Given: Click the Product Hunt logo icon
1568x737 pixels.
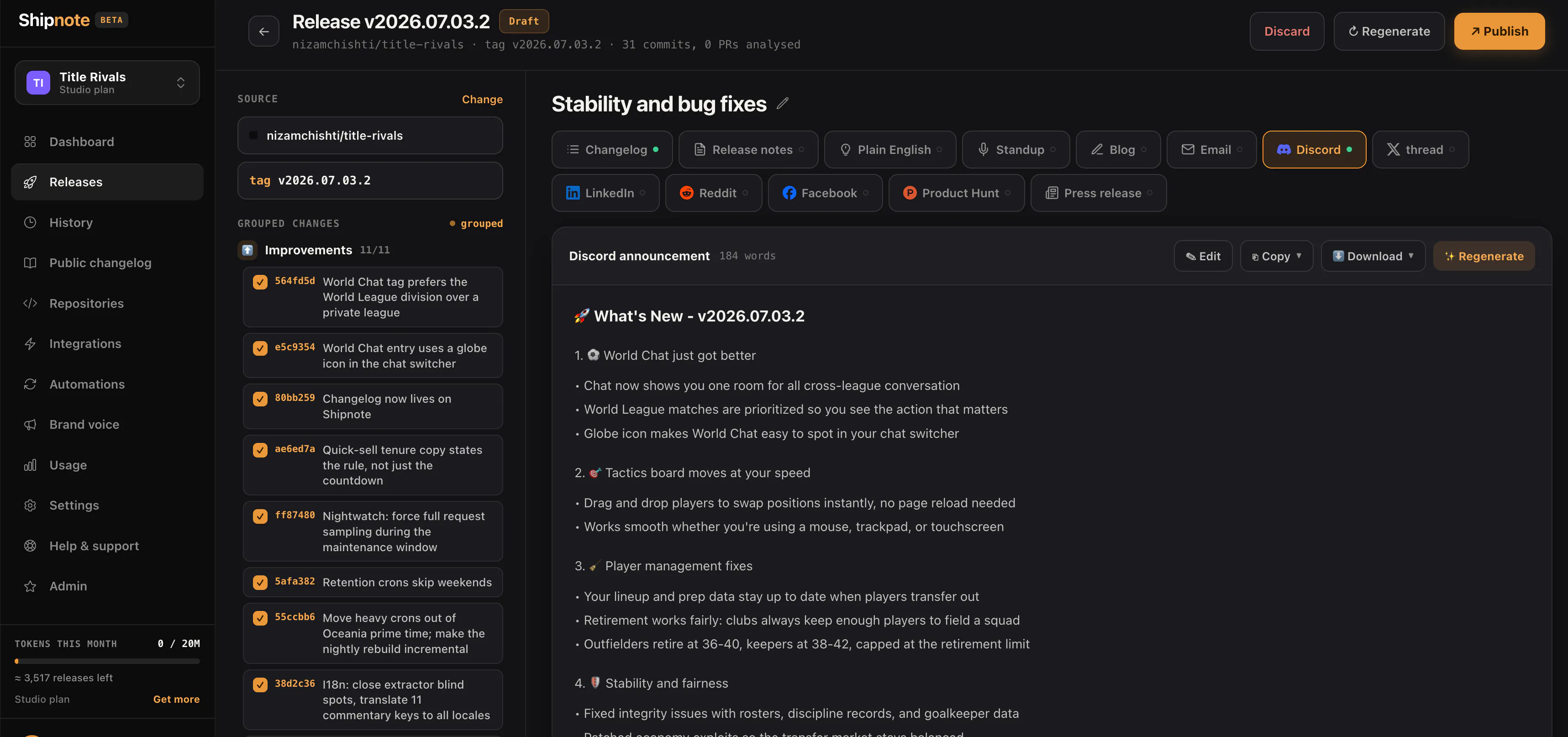Looking at the screenshot, I should (910, 193).
